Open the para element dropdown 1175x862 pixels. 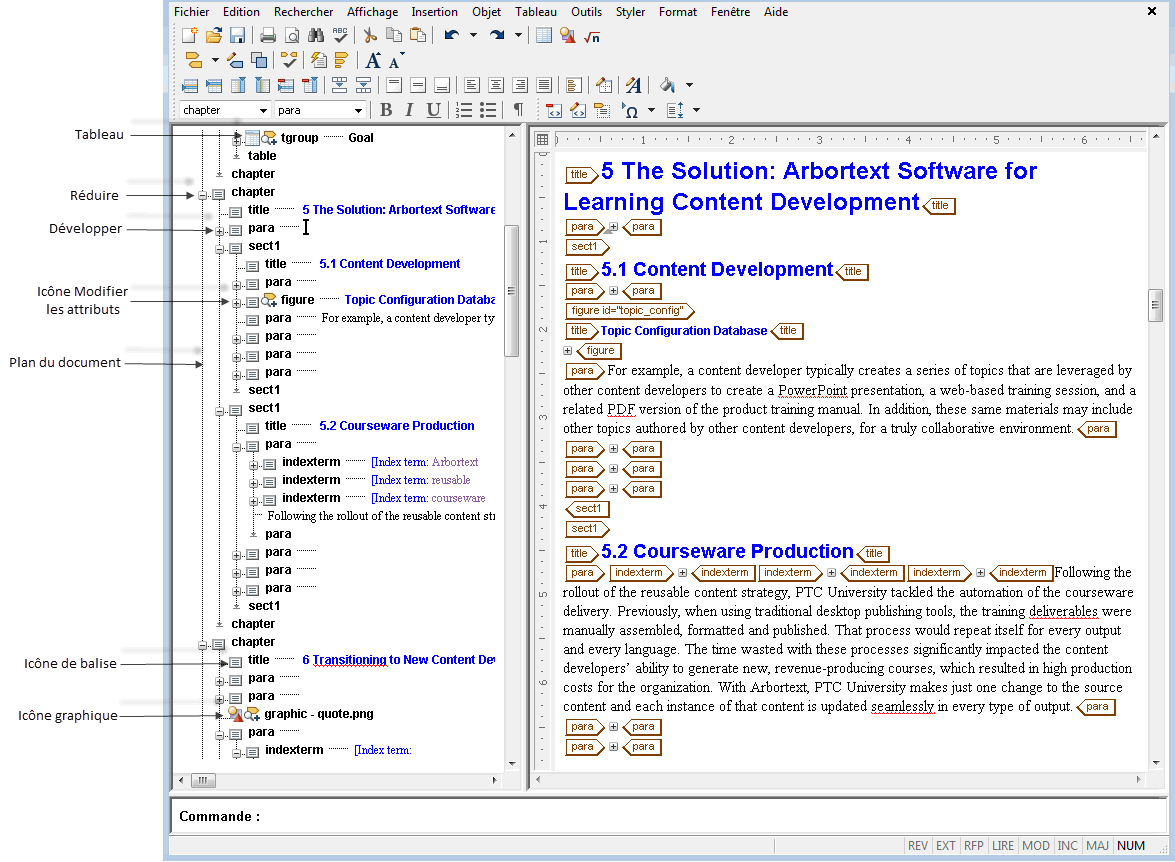click(358, 110)
